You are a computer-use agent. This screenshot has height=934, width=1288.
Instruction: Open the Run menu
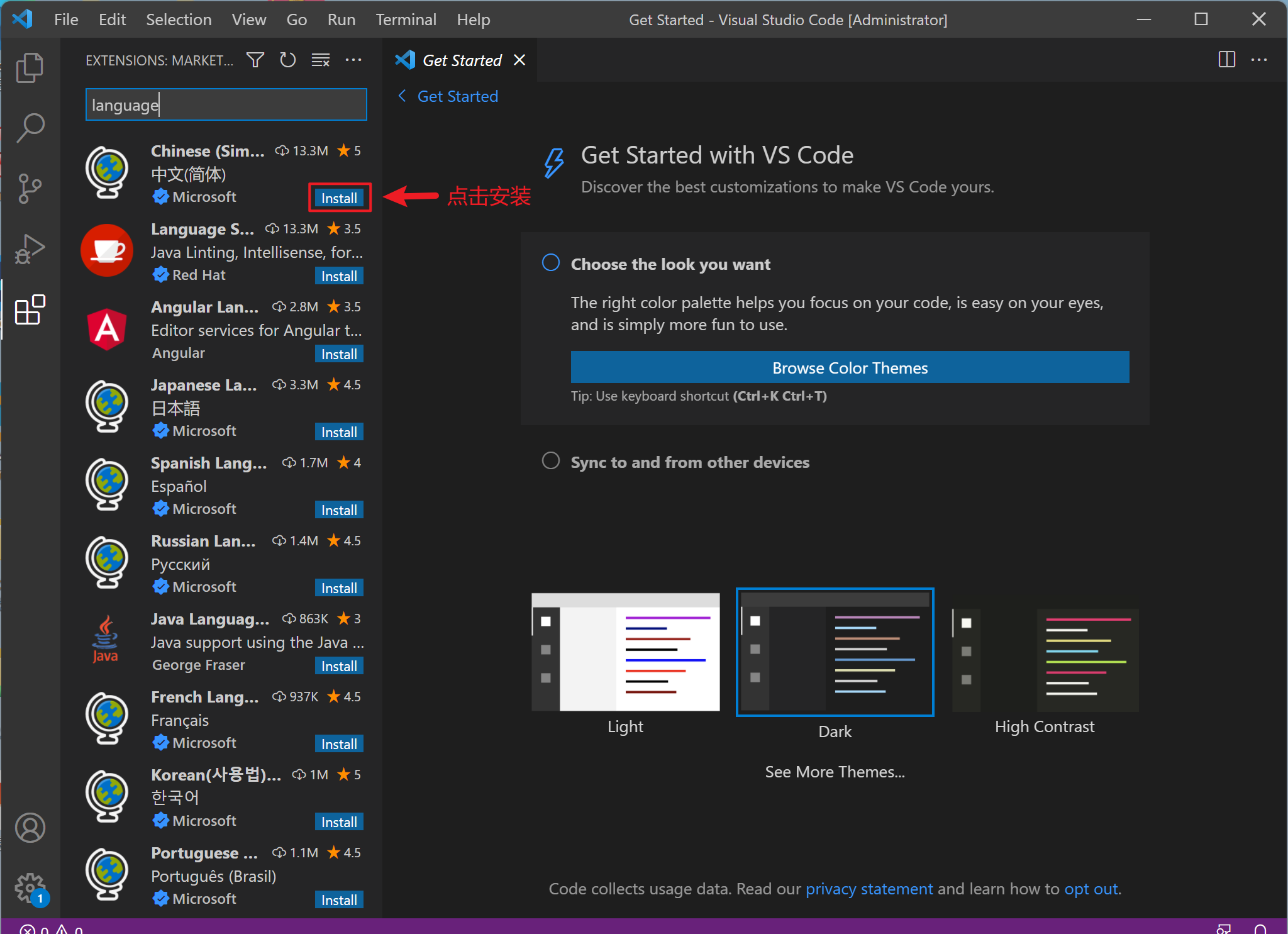tap(341, 19)
